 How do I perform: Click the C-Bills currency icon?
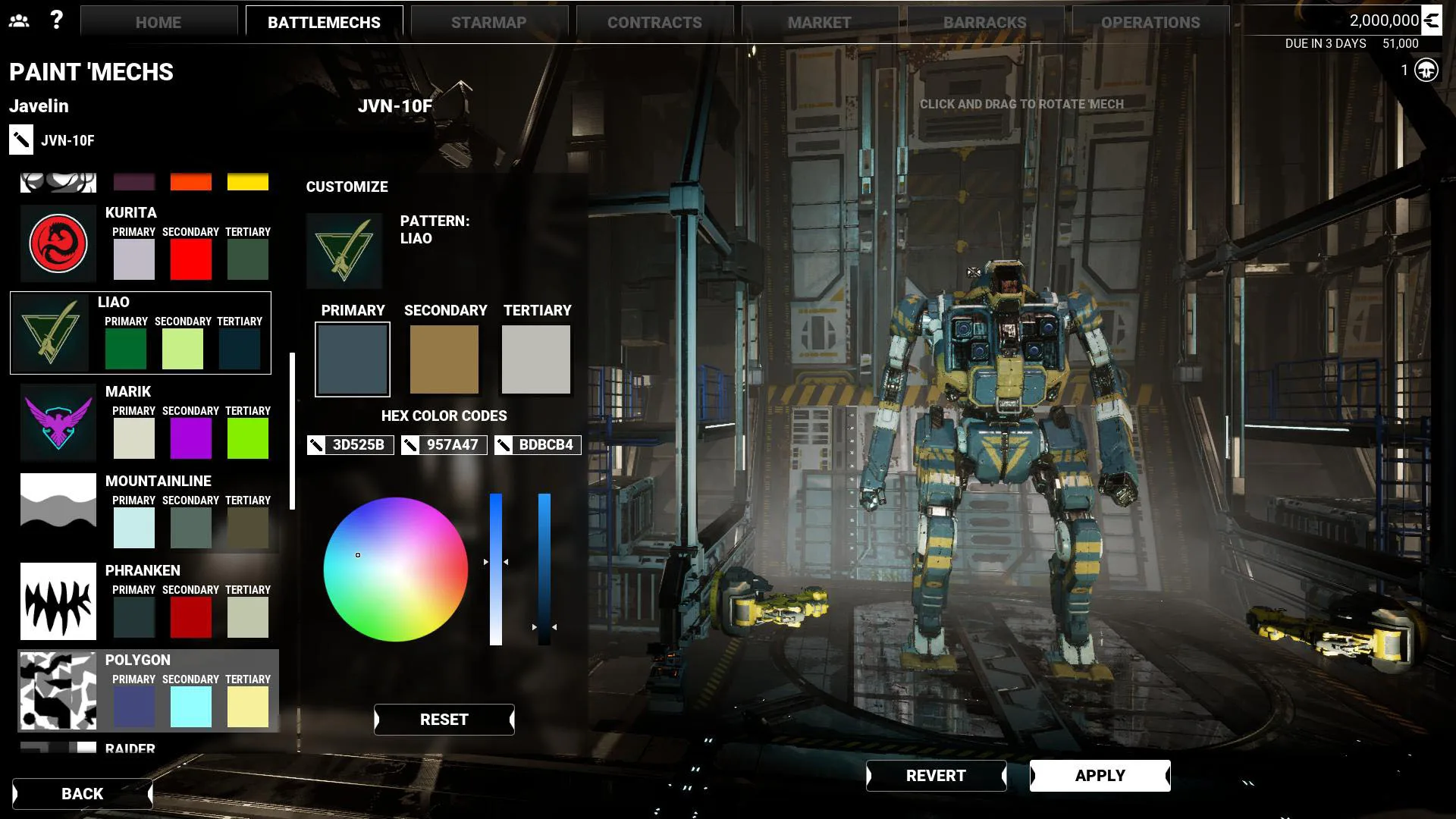coord(1432,20)
